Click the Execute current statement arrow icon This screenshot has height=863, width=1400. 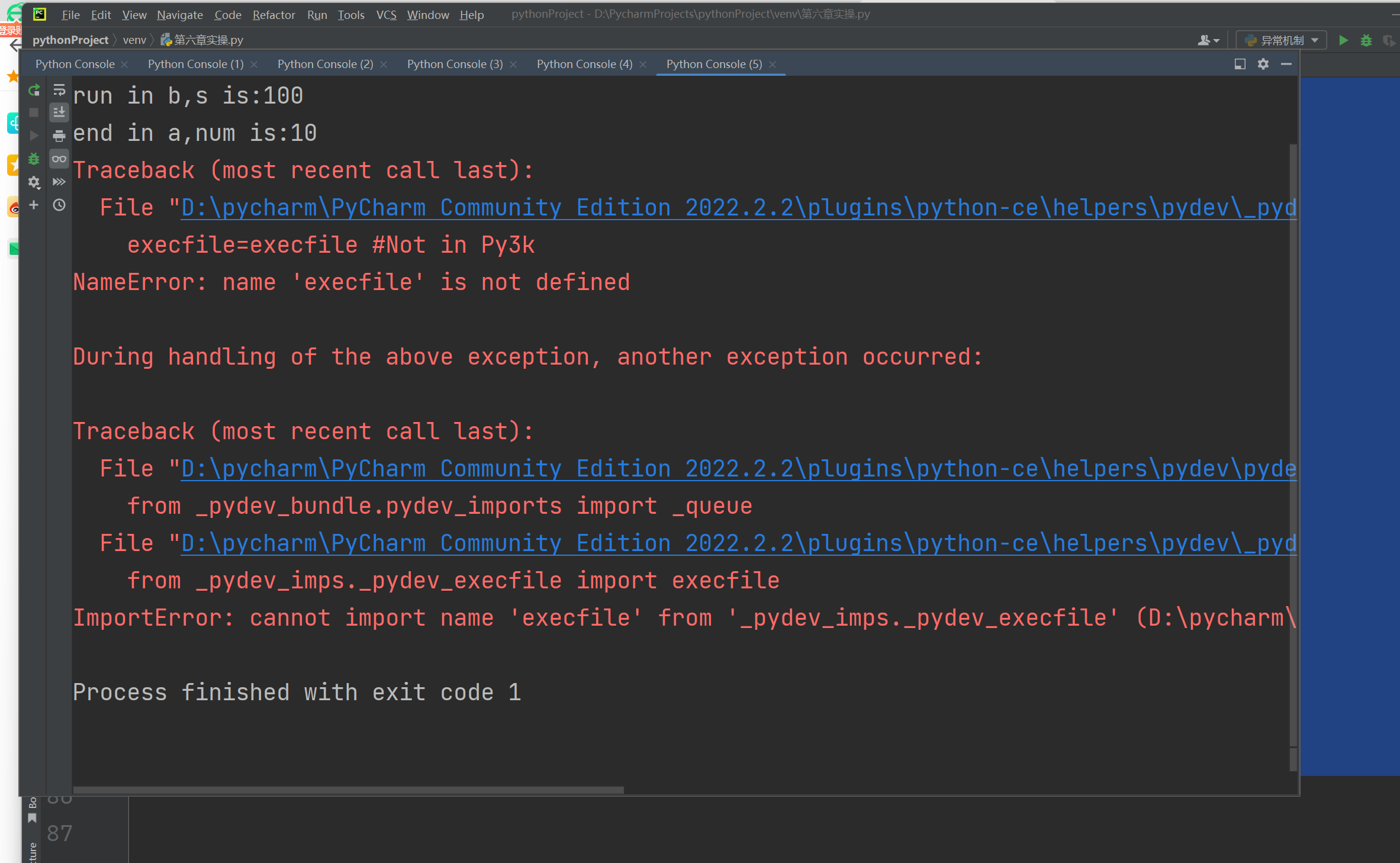click(34, 136)
